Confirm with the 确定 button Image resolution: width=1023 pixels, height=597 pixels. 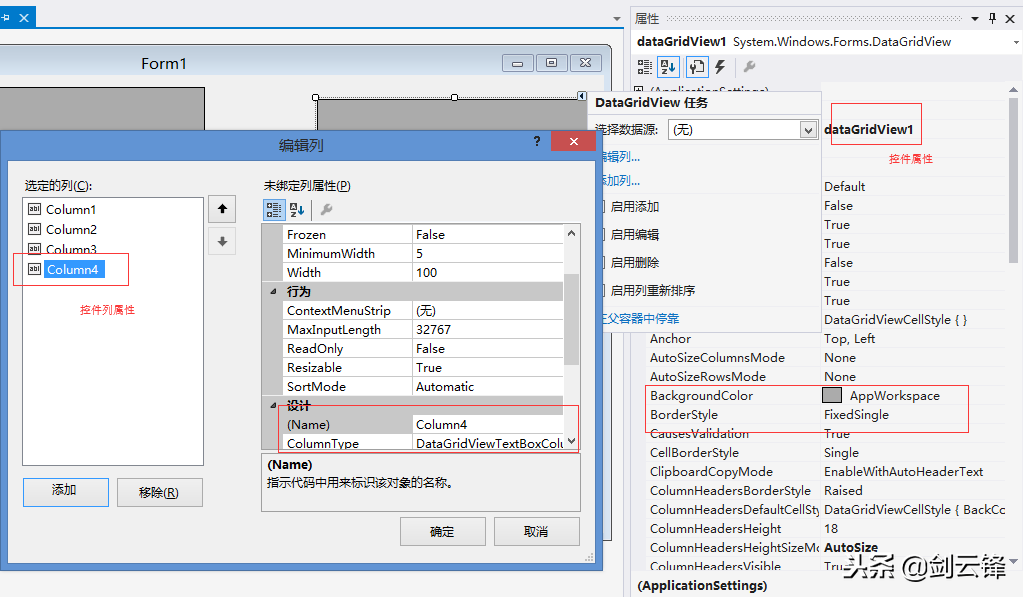click(442, 532)
